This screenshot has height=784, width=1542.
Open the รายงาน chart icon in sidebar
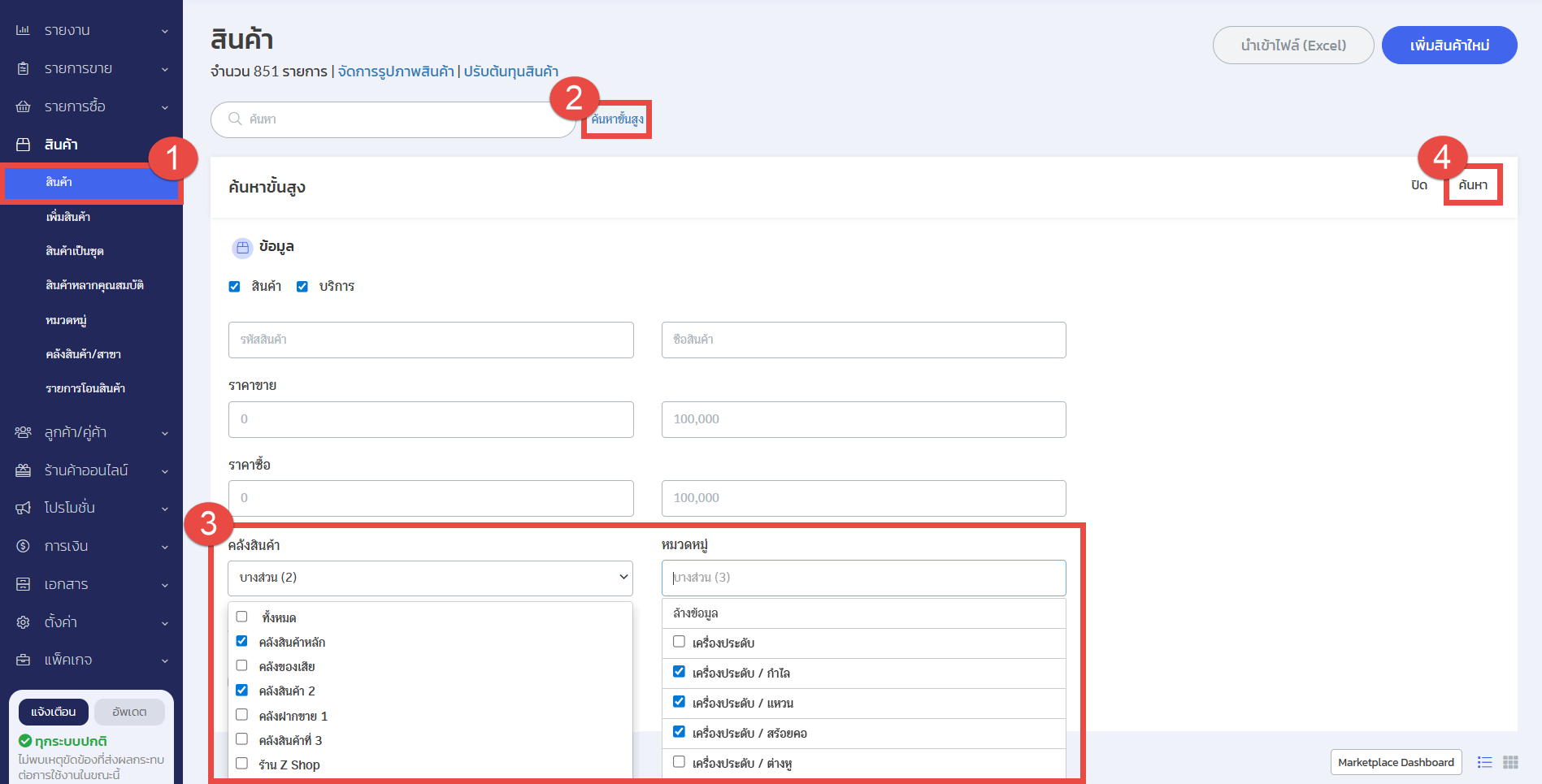(x=23, y=30)
